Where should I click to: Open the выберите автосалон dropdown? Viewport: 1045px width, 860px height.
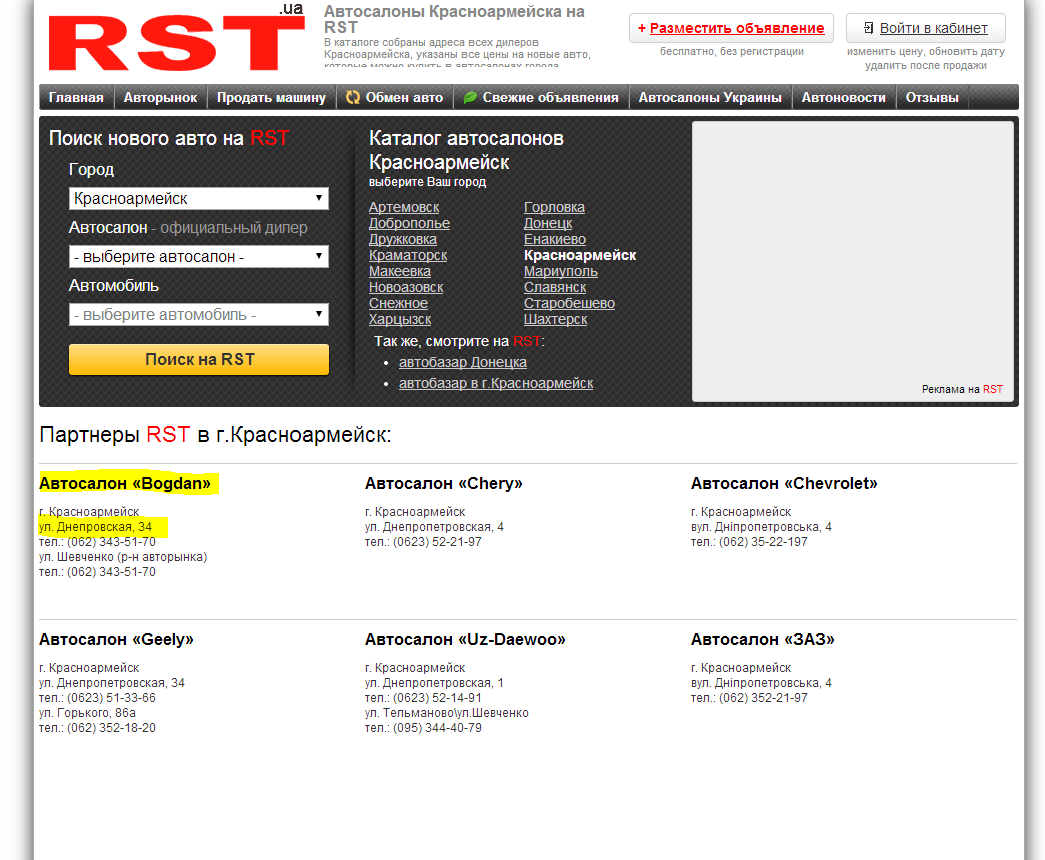[199, 257]
